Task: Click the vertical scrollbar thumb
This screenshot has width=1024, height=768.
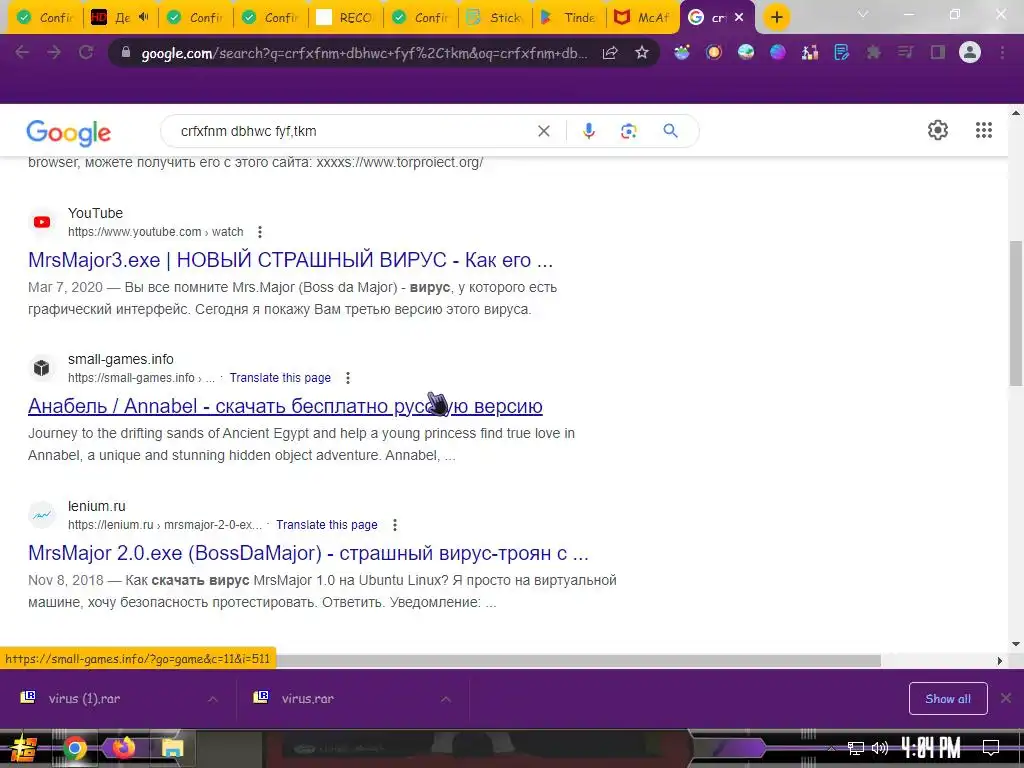Action: [x=1016, y=313]
